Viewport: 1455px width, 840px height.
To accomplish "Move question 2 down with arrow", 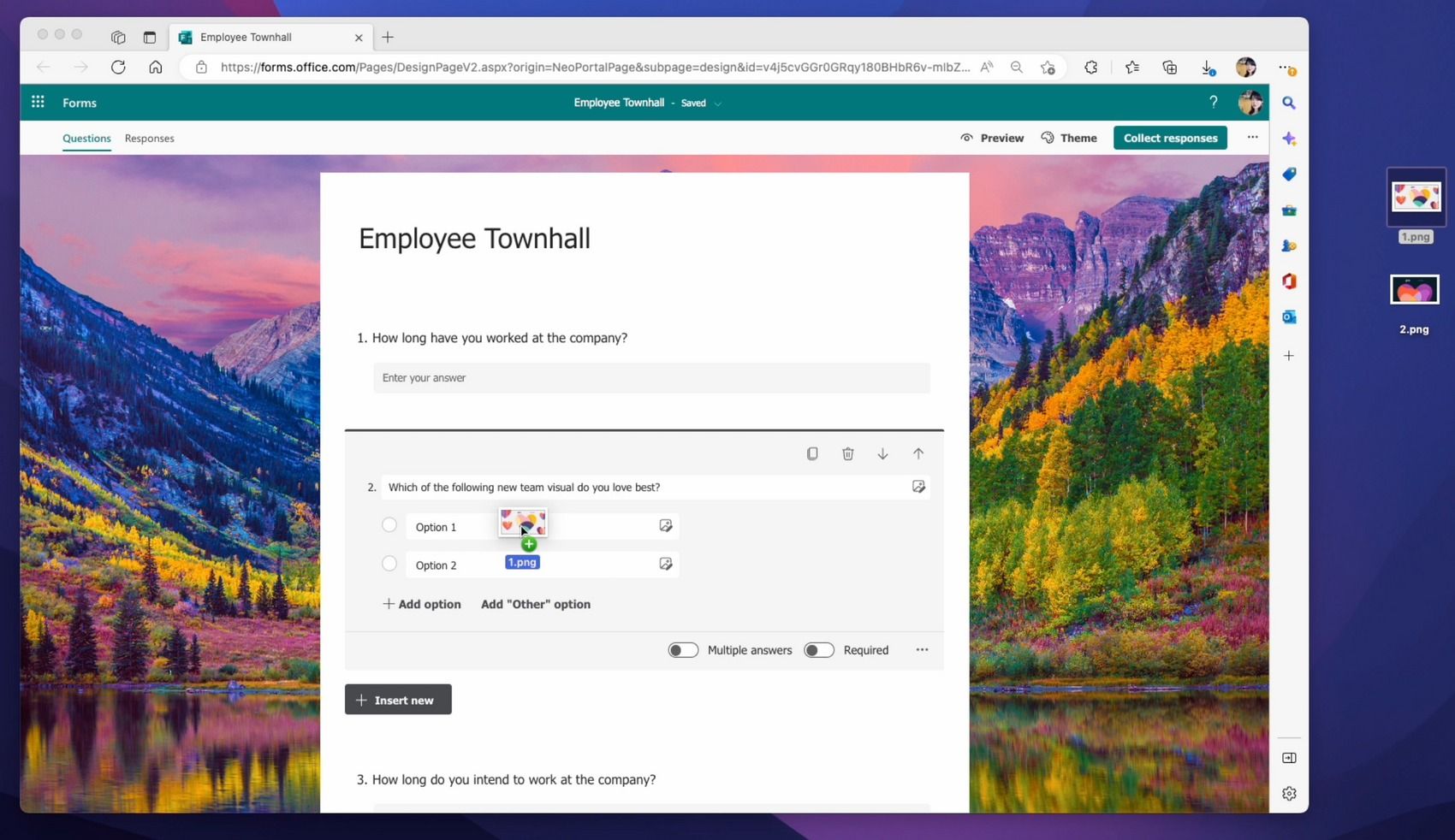I will 882,453.
